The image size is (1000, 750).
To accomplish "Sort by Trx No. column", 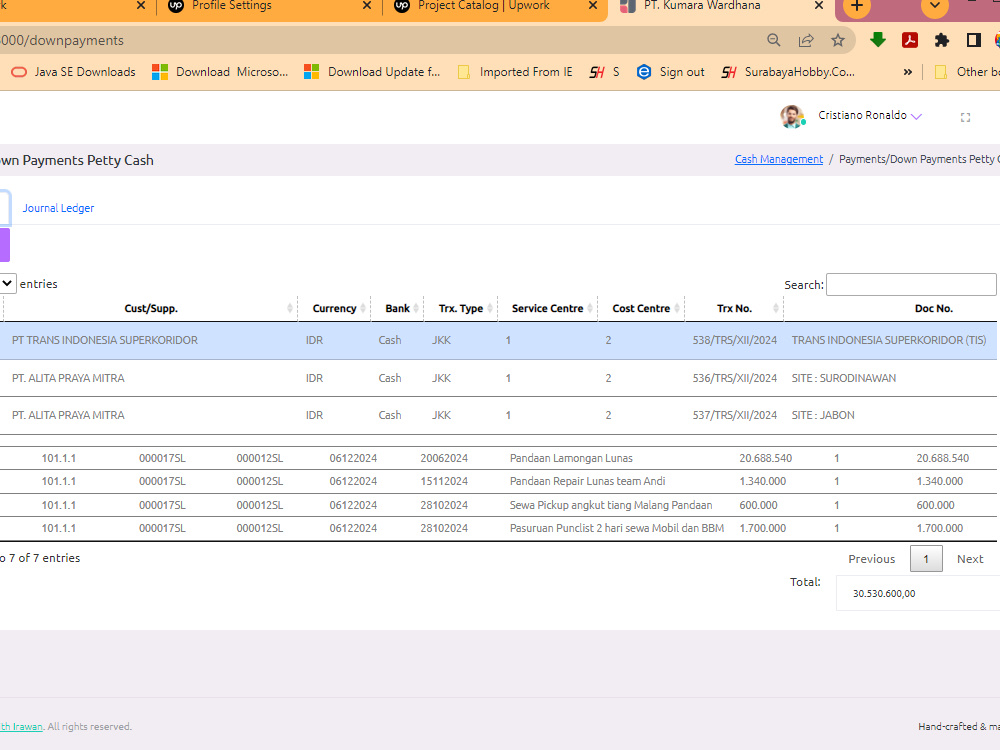I will (734, 308).
